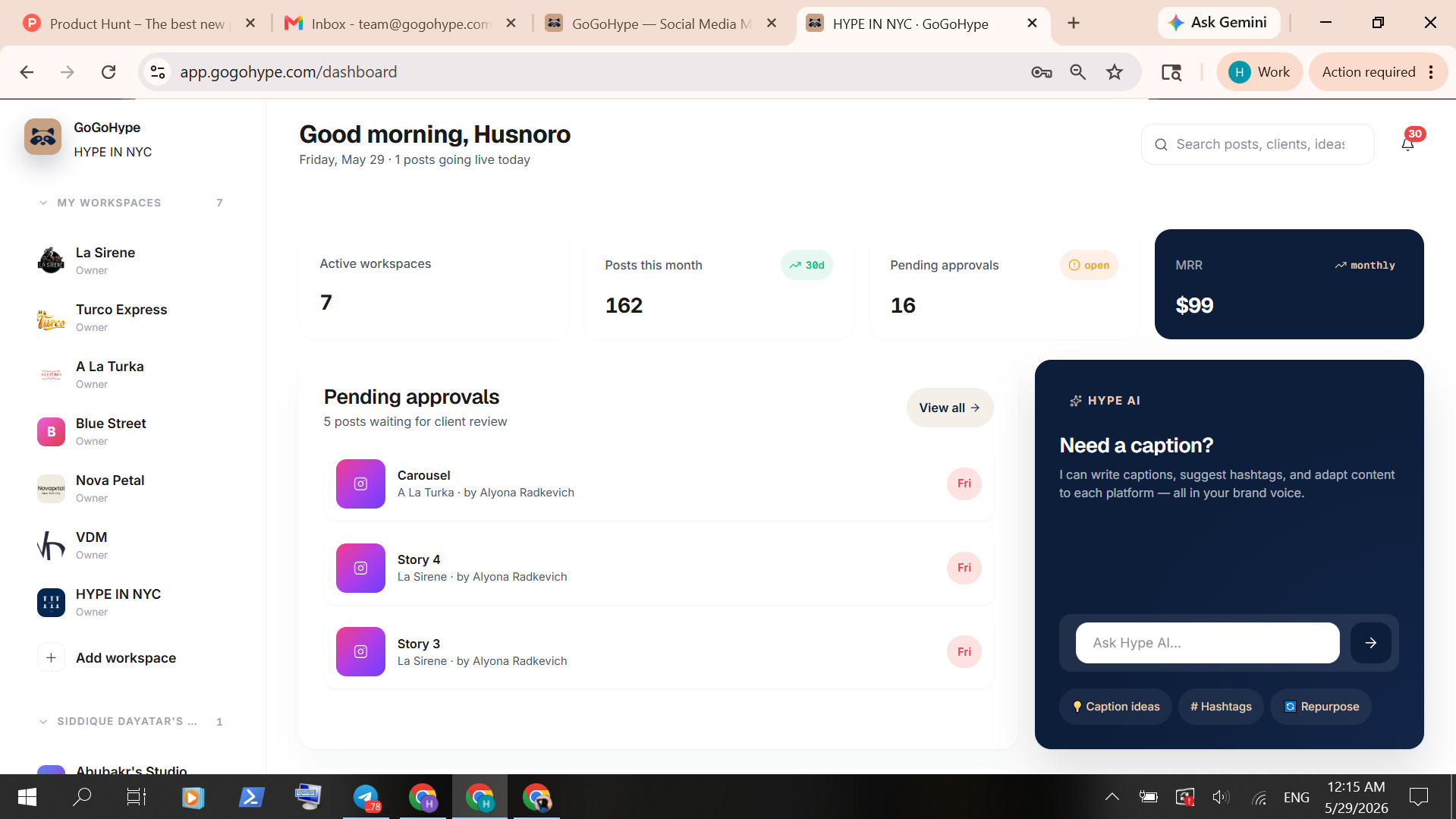Open the zoom magnifier in address bar
The image size is (1456, 819).
pyautogui.click(x=1077, y=72)
